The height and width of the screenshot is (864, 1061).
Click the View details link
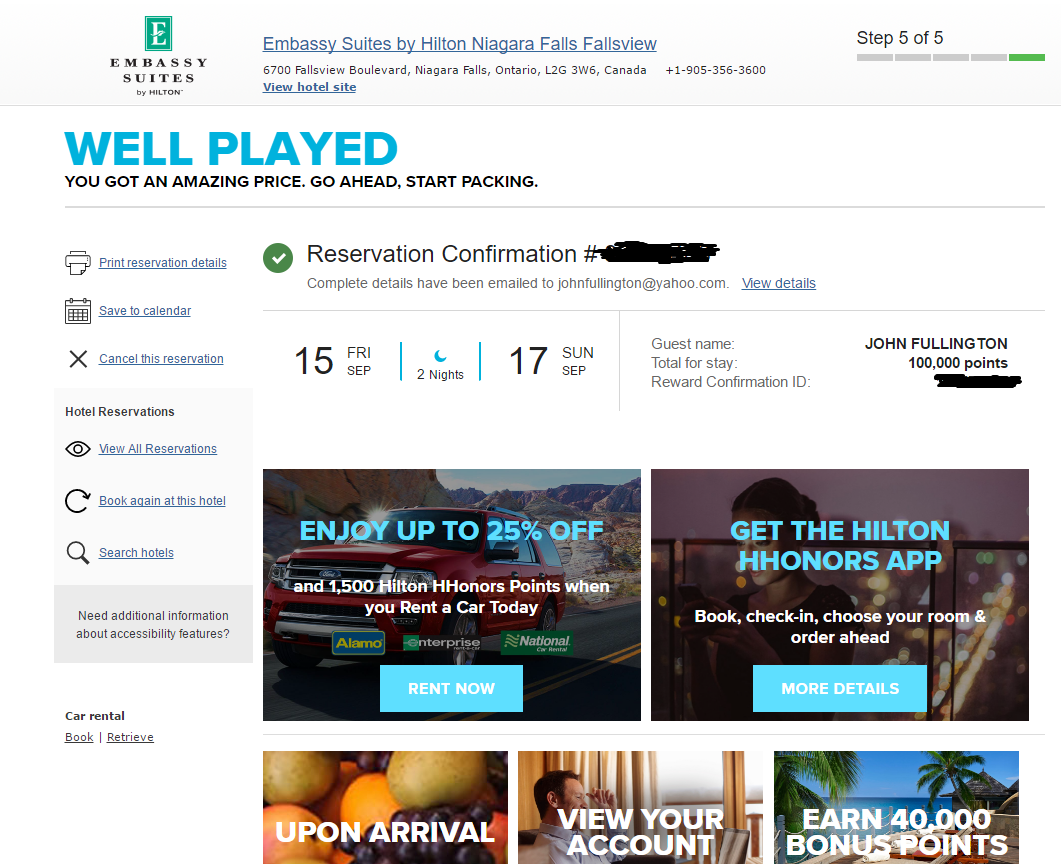[x=779, y=283]
